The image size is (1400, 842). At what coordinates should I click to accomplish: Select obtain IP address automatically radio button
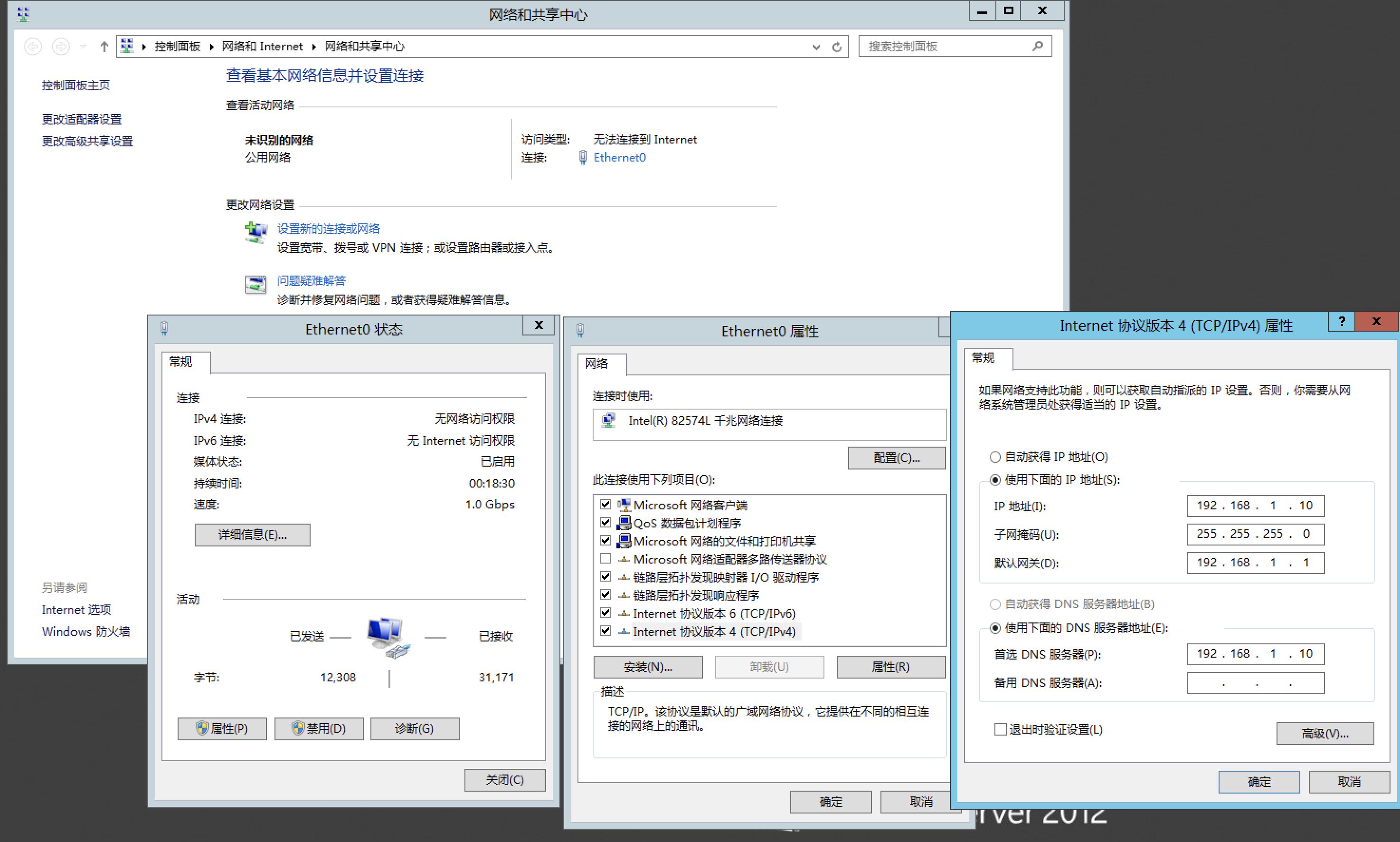pos(995,457)
